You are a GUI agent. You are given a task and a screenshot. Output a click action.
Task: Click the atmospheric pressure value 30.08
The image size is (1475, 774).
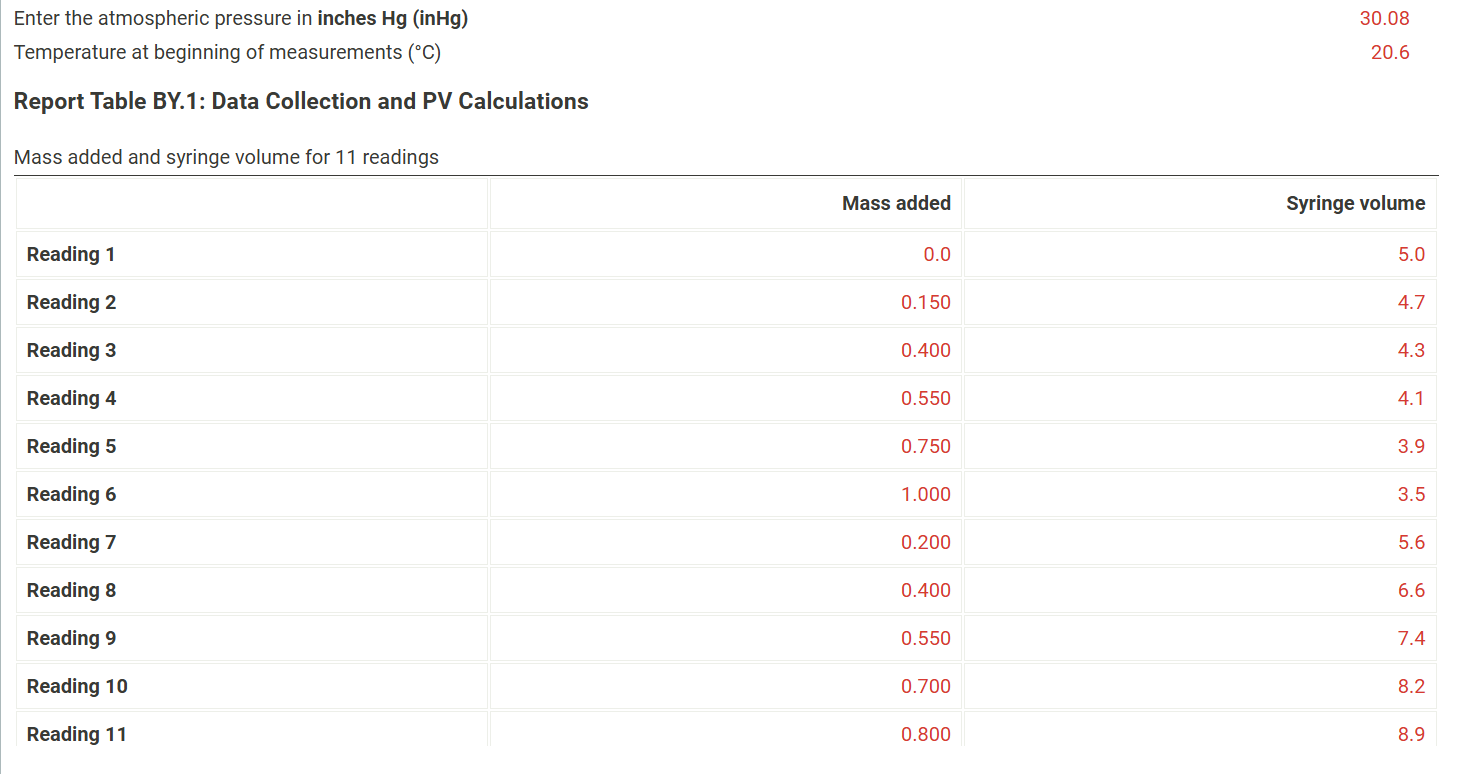tap(1387, 18)
